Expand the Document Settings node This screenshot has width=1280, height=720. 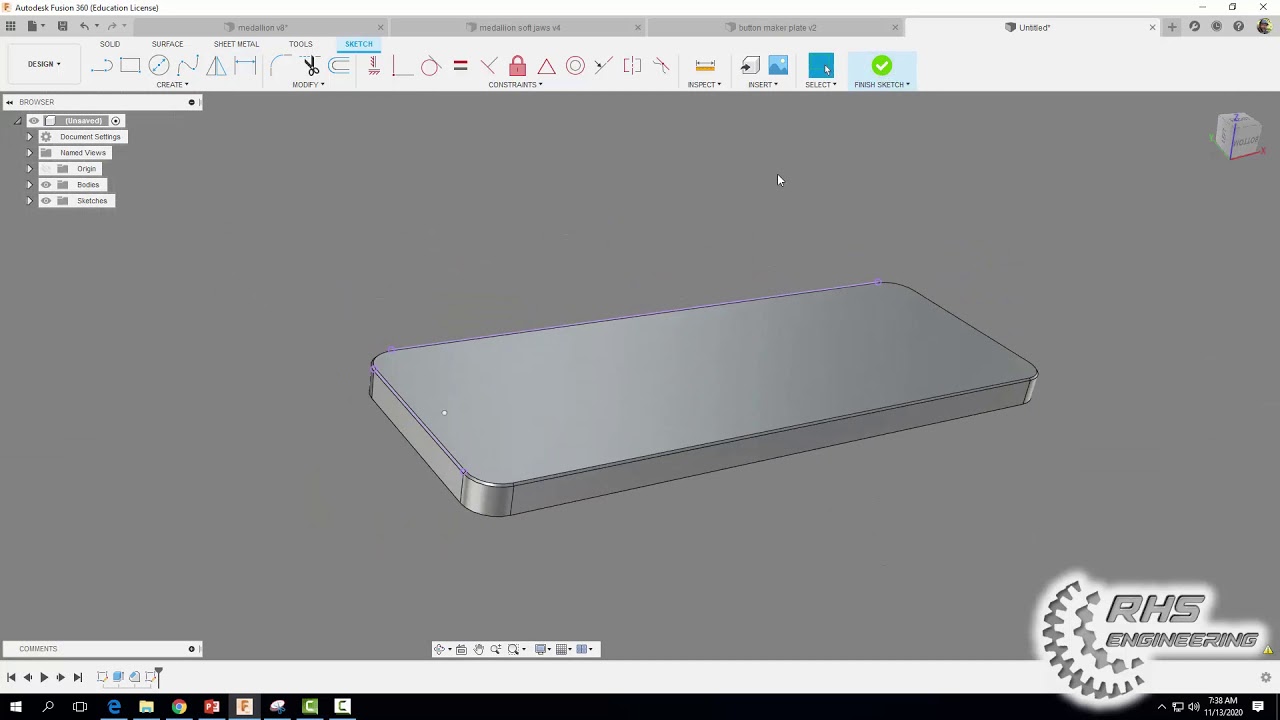(x=29, y=137)
